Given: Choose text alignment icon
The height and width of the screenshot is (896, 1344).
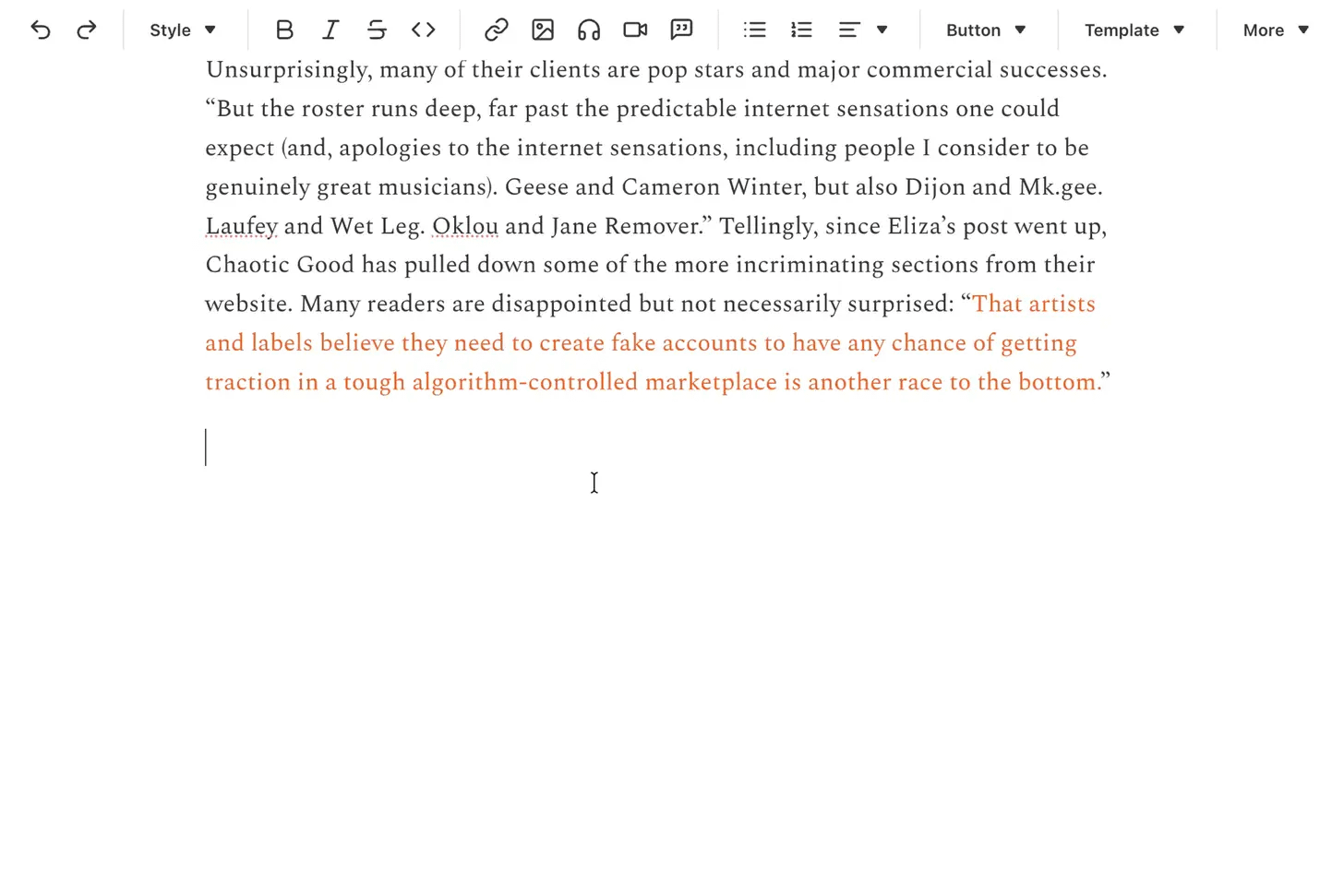Looking at the screenshot, I should point(849,30).
